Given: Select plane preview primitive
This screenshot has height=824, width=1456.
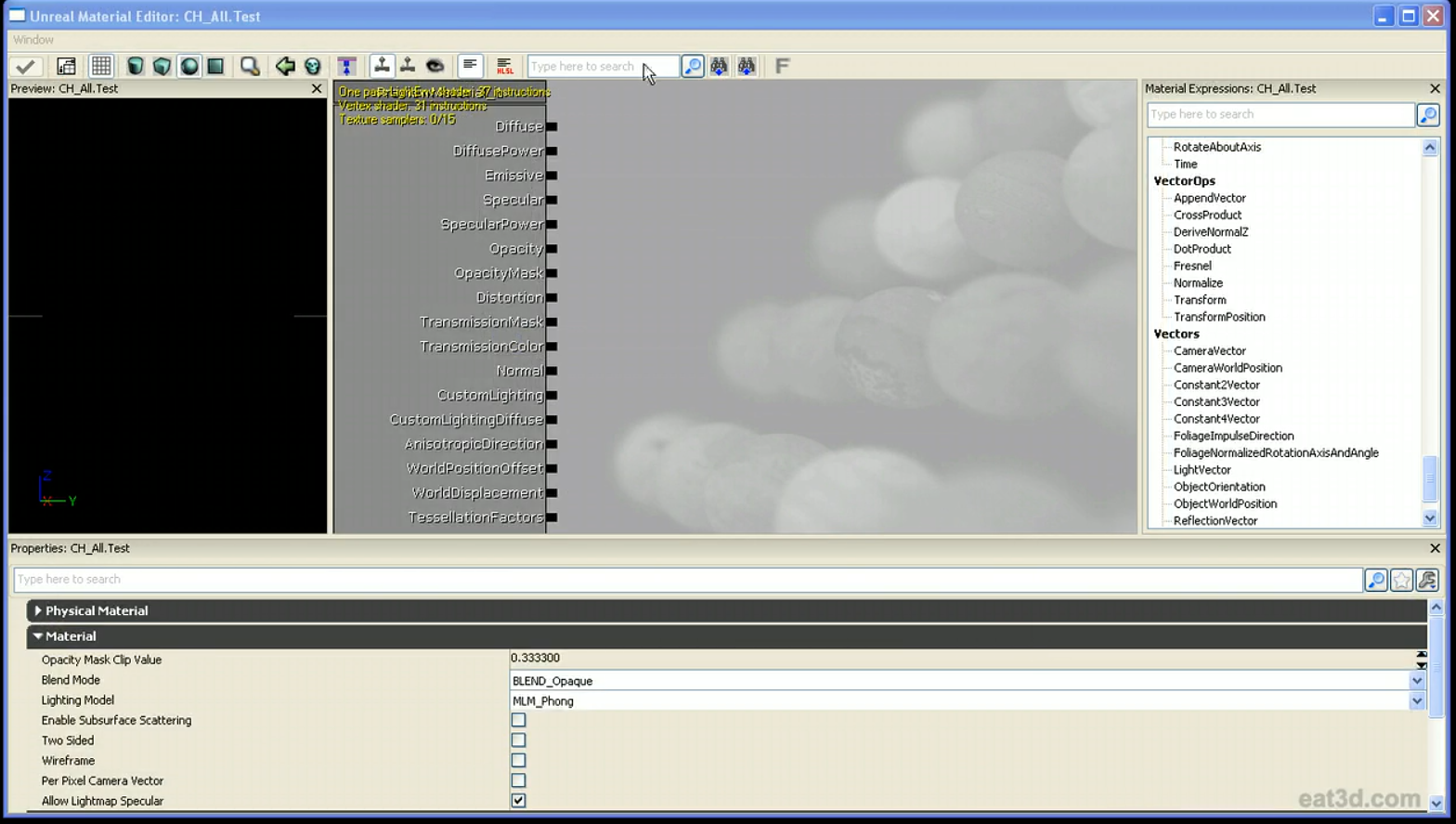Looking at the screenshot, I should click(215, 66).
